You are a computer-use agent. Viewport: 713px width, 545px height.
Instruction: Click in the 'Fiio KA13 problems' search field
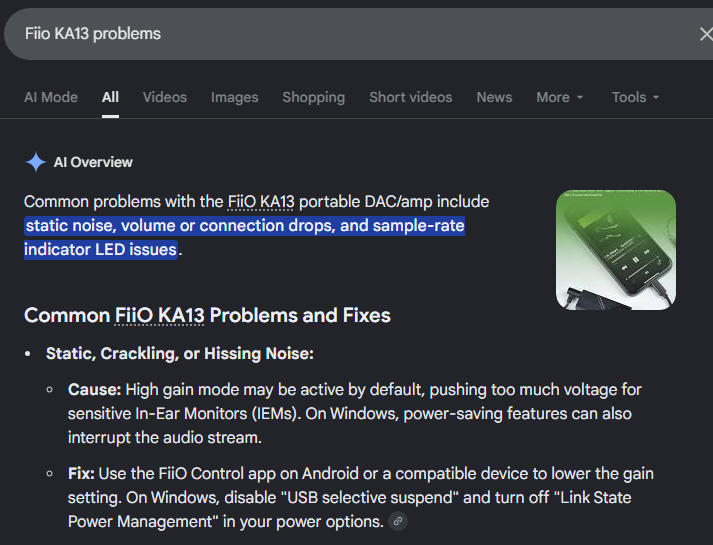click(350, 34)
